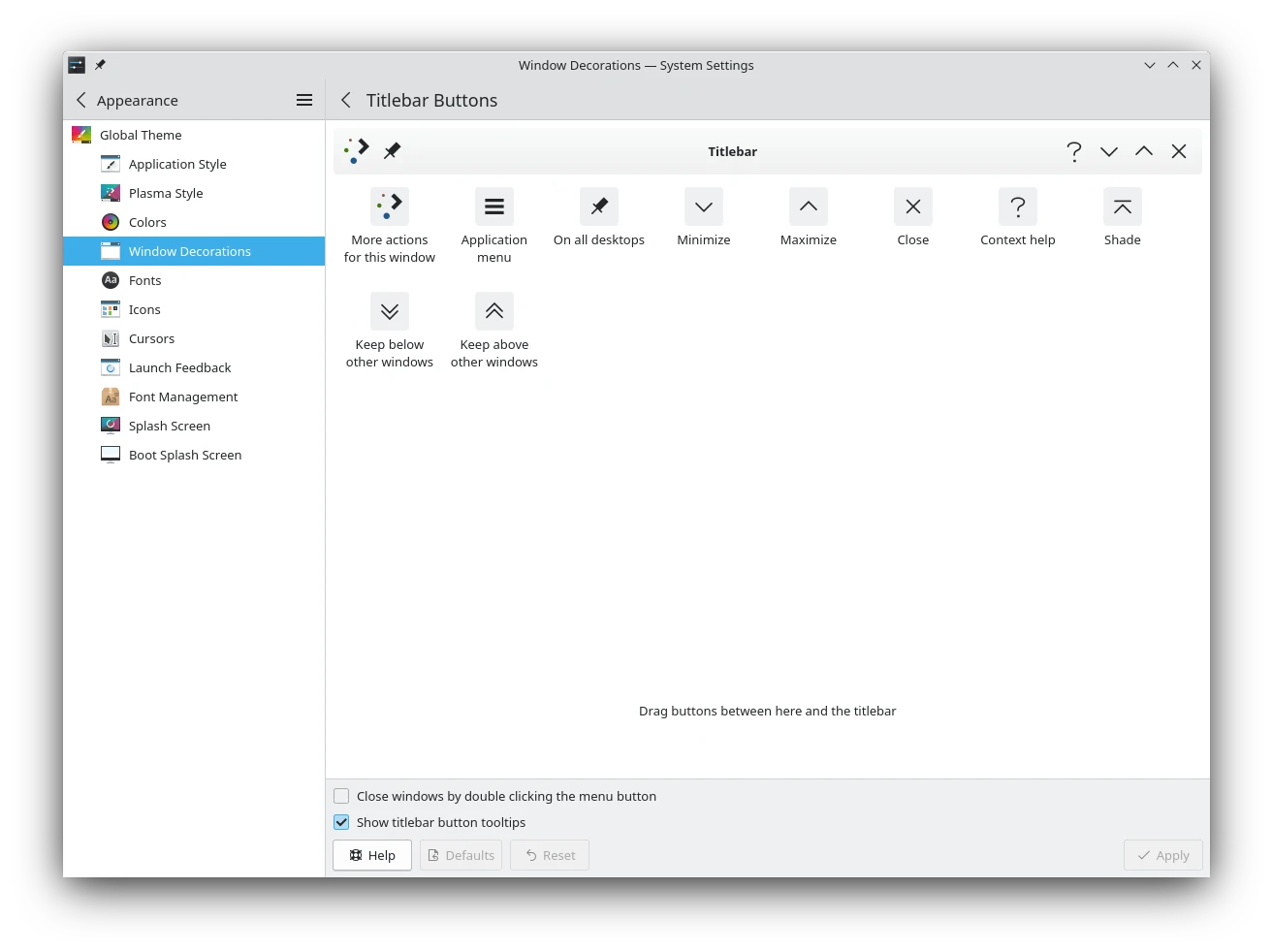Select Plasma Style in the sidebar

click(x=166, y=193)
